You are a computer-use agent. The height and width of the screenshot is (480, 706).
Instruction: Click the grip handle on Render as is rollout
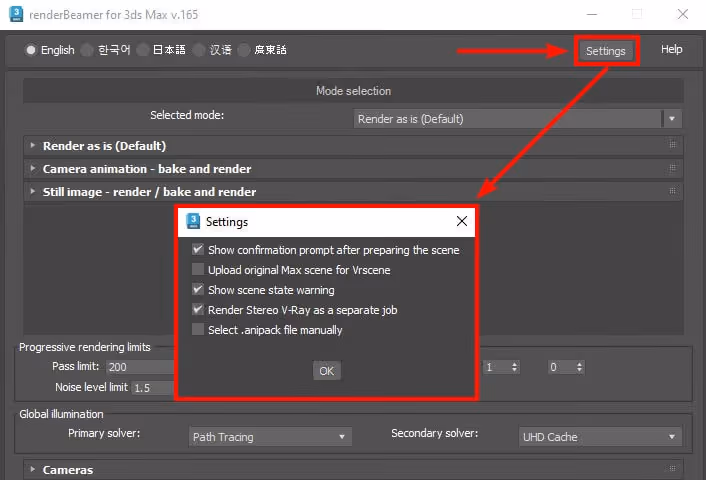click(672, 145)
